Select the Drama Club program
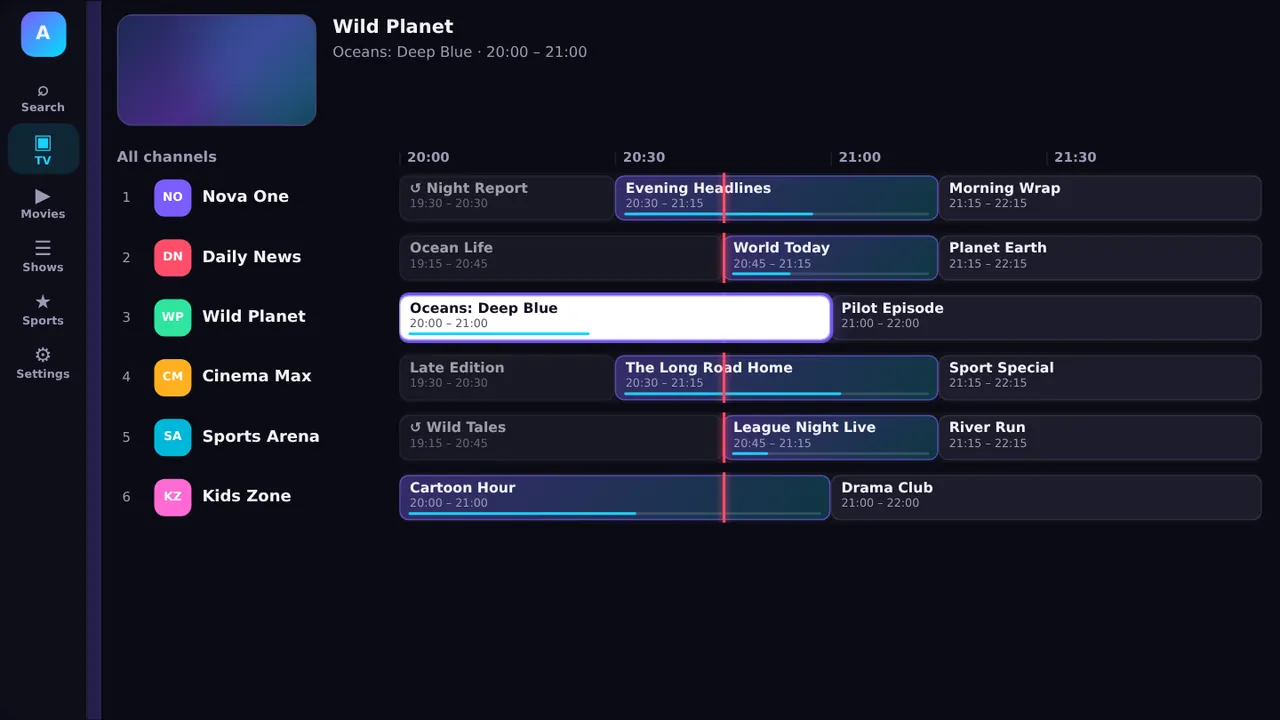The image size is (1280, 720). (1046, 497)
